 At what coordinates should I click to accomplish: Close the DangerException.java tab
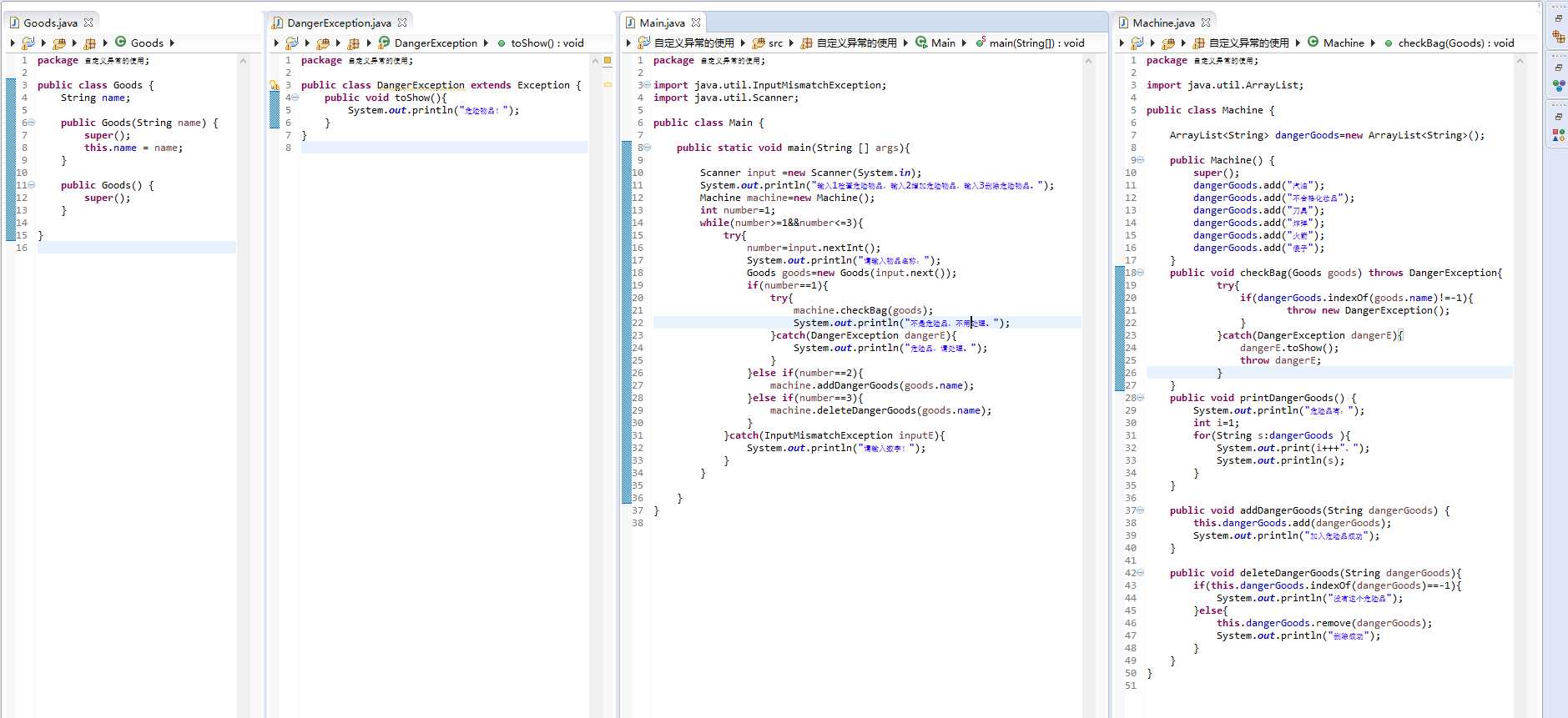(402, 23)
